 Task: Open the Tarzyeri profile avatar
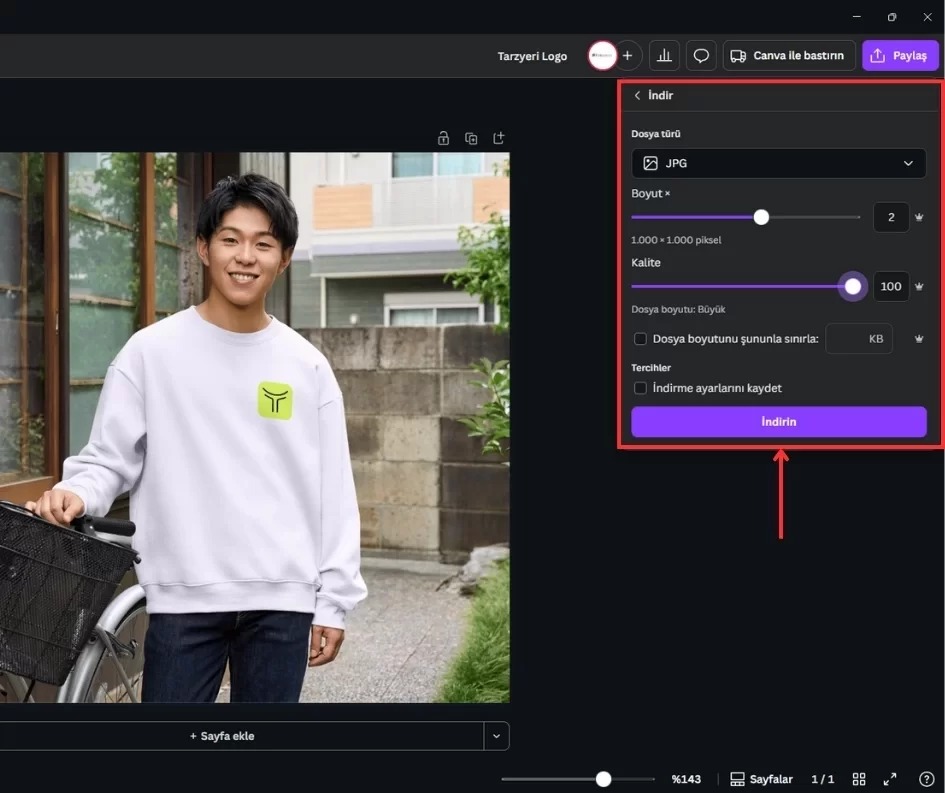[602, 55]
